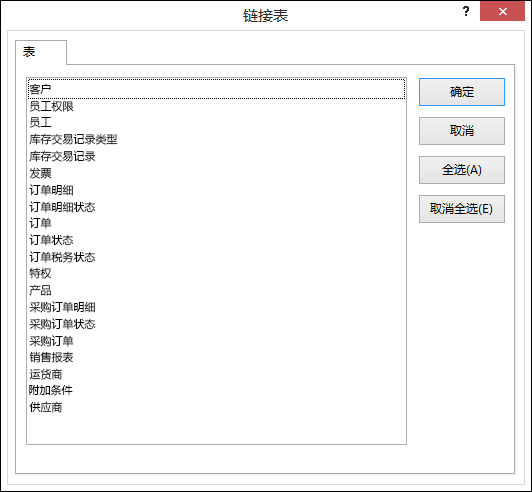Select the 采购订单 table entry

pos(216,341)
